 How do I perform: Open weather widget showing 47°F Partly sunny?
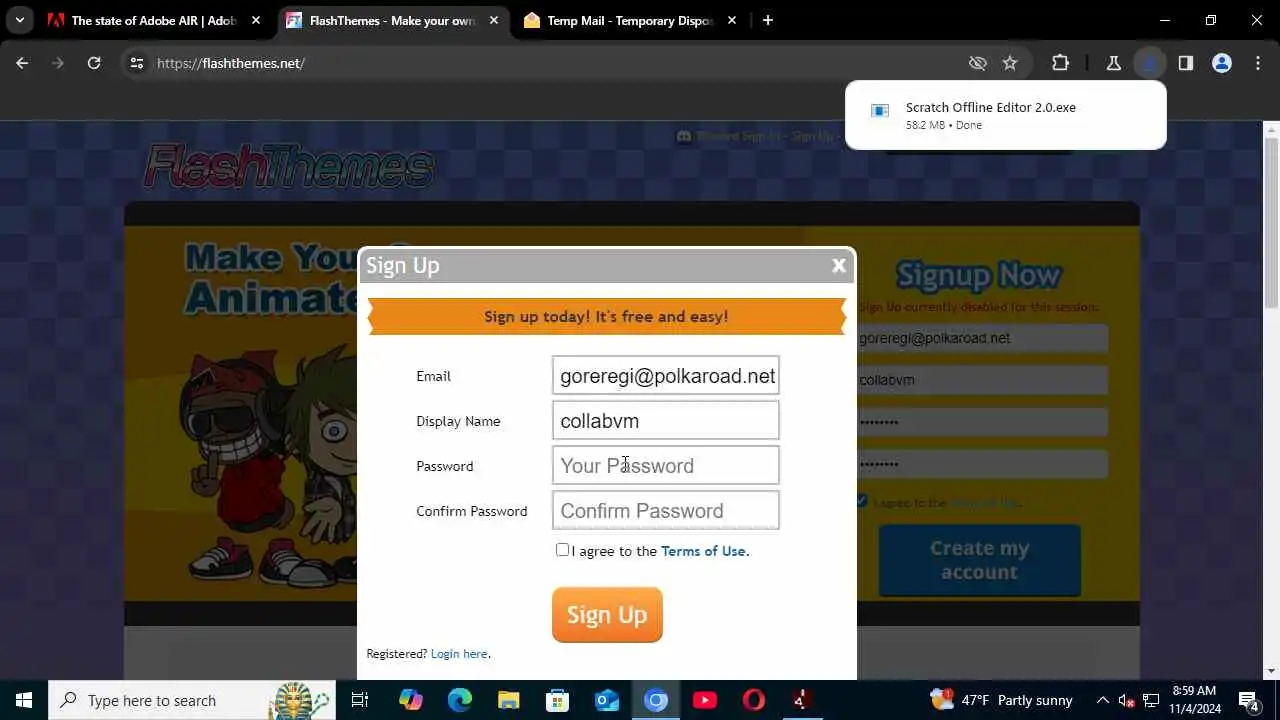pos(1001,700)
